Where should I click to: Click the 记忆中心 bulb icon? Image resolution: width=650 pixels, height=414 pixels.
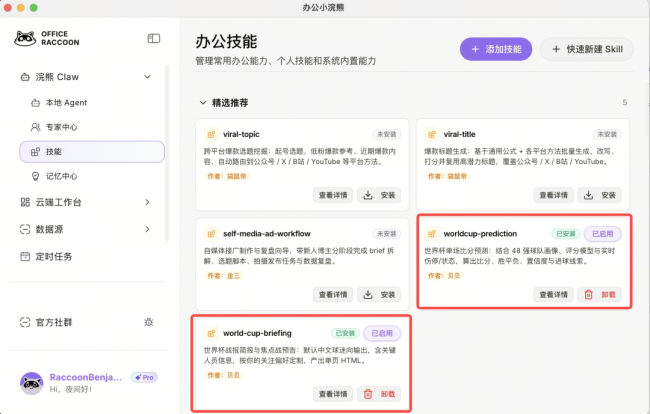(x=36, y=177)
